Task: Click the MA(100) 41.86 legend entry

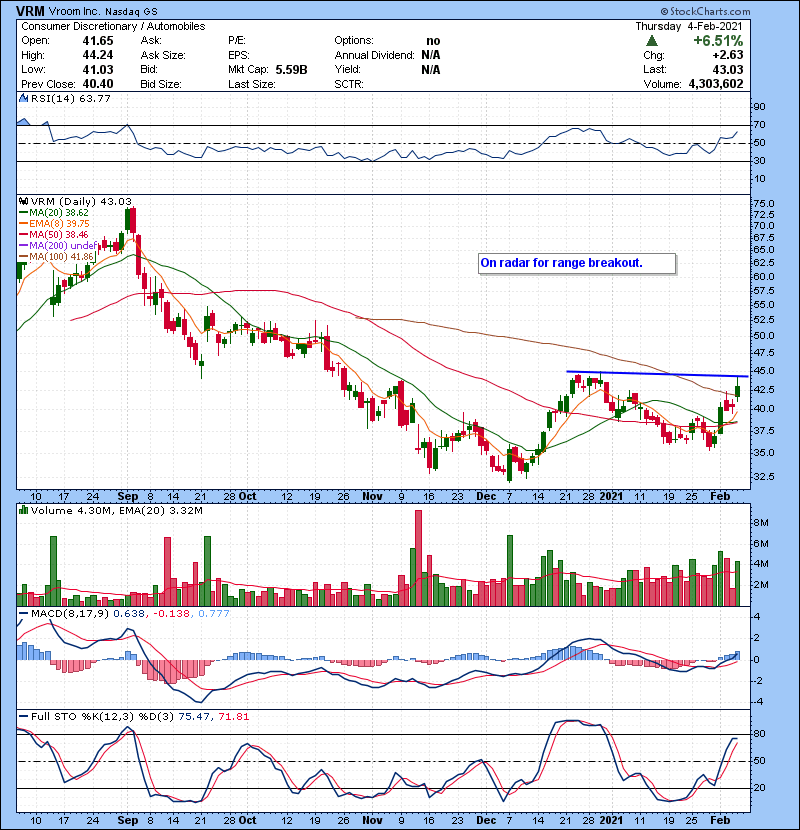Action: (56, 257)
